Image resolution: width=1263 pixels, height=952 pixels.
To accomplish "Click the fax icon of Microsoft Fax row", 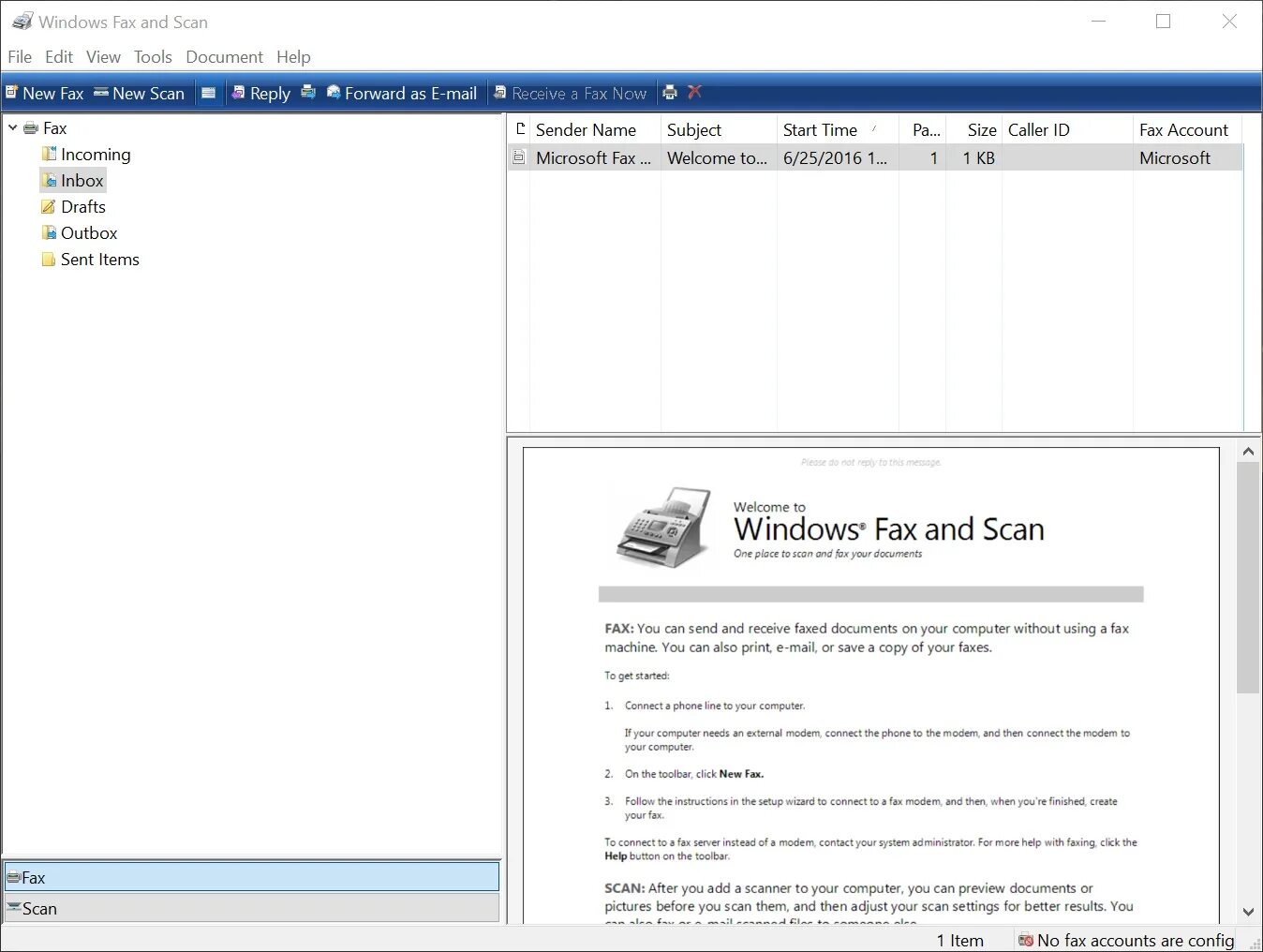I will point(519,157).
